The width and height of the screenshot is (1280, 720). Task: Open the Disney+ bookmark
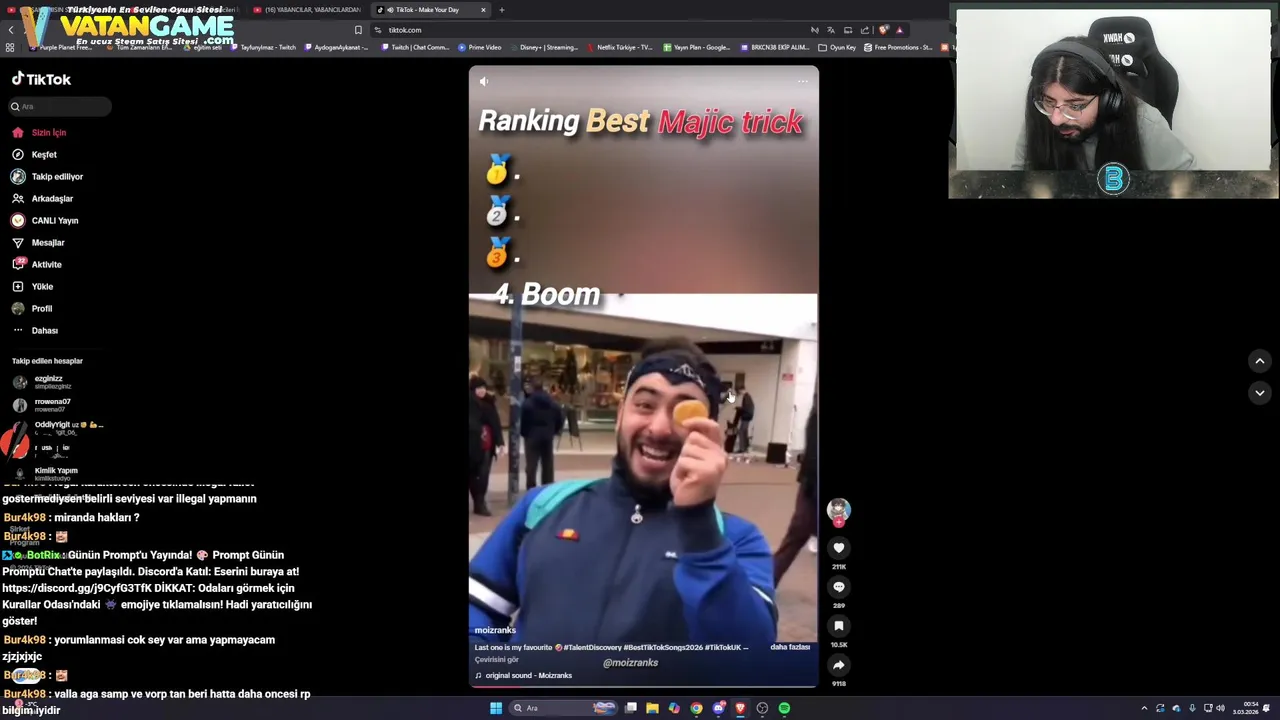pyautogui.click(x=544, y=47)
